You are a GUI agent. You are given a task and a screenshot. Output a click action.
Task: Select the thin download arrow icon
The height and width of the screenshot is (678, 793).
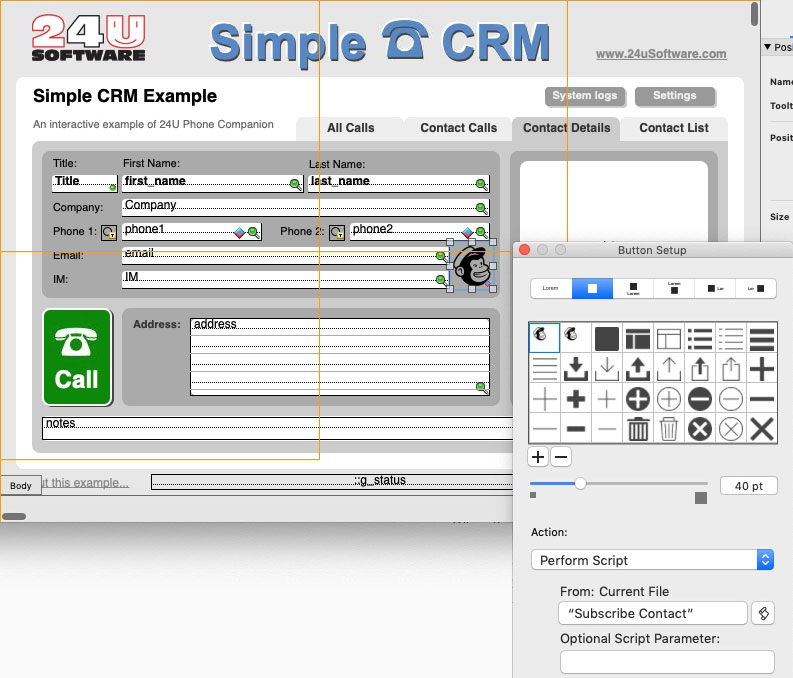pyautogui.click(x=607, y=369)
